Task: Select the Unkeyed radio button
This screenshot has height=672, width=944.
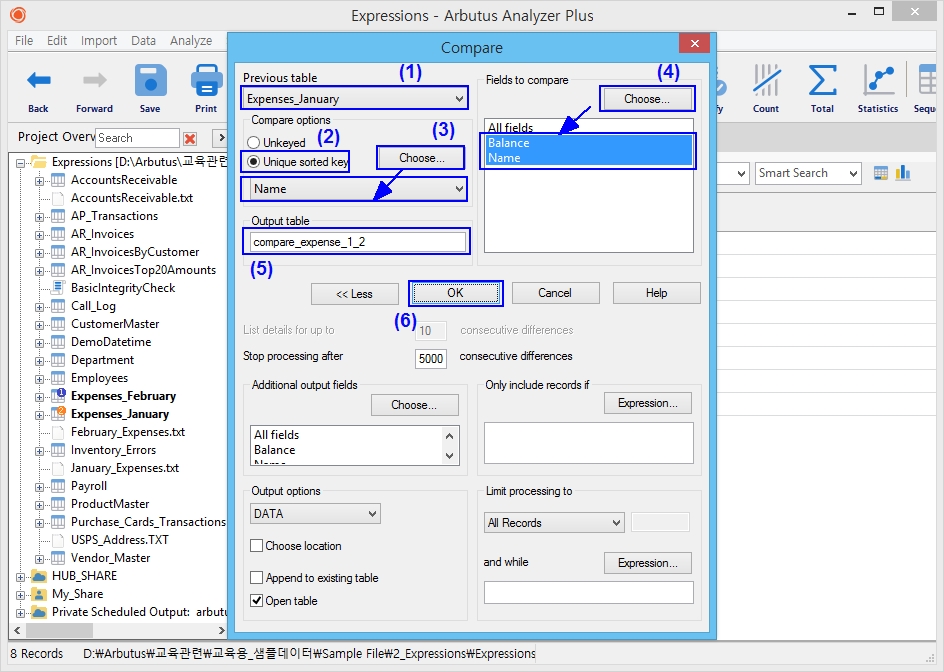Action: (253, 143)
